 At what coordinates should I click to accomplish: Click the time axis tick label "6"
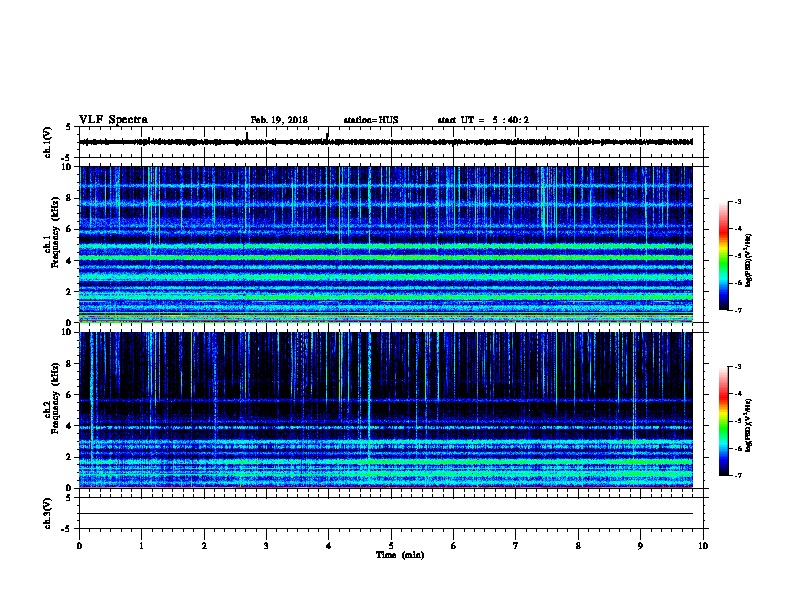(454, 546)
